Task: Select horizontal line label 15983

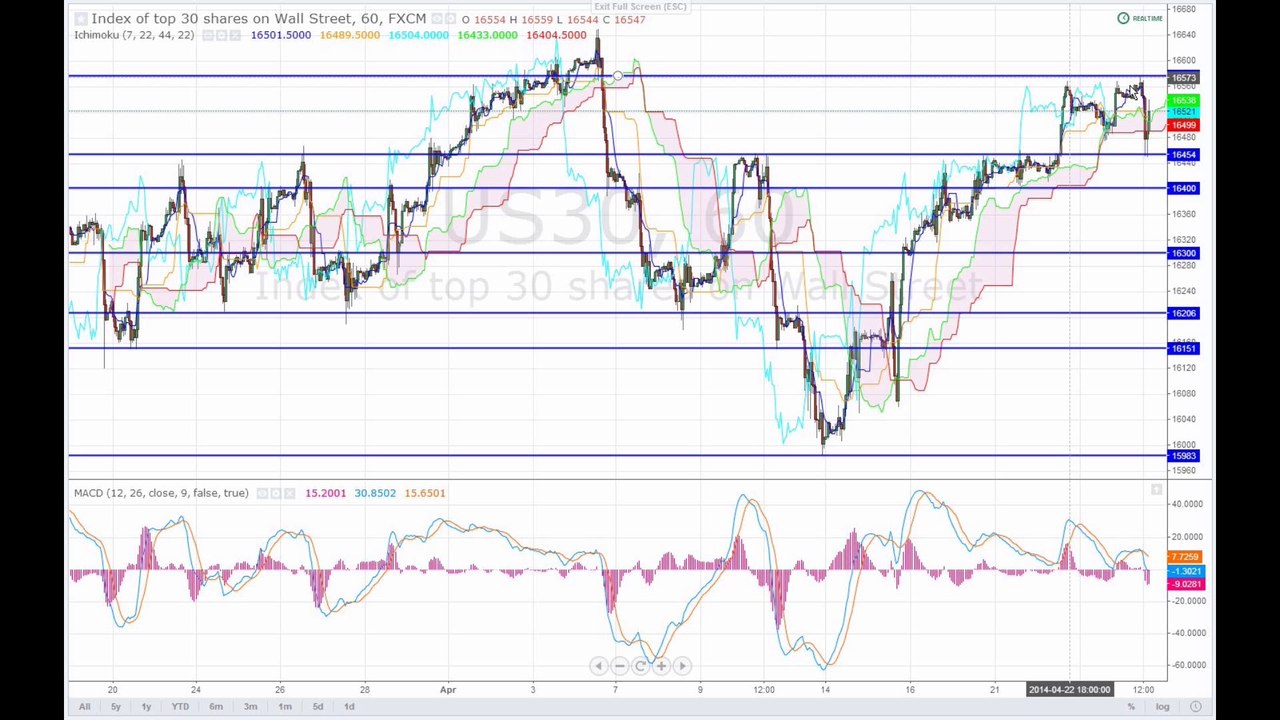Action: 1183,457
